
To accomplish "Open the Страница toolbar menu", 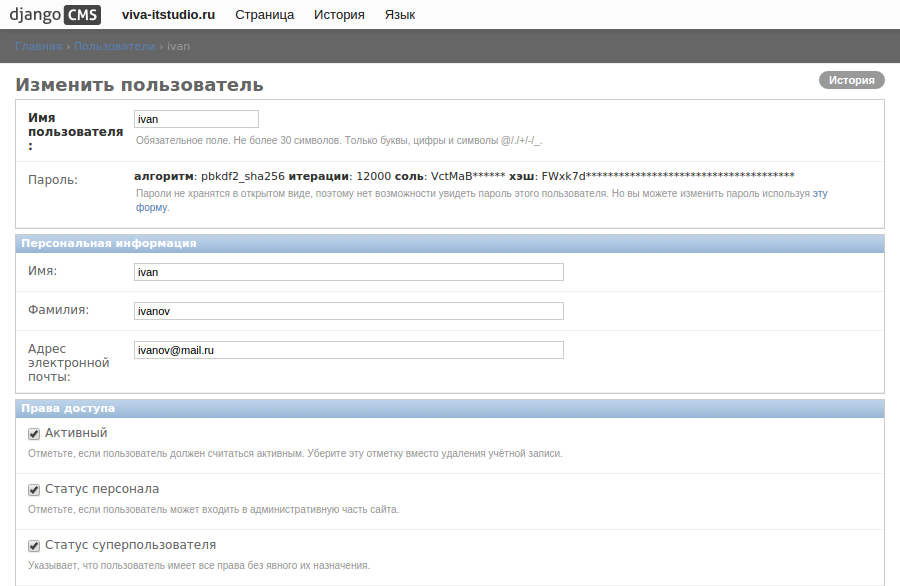I will [x=264, y=15].
